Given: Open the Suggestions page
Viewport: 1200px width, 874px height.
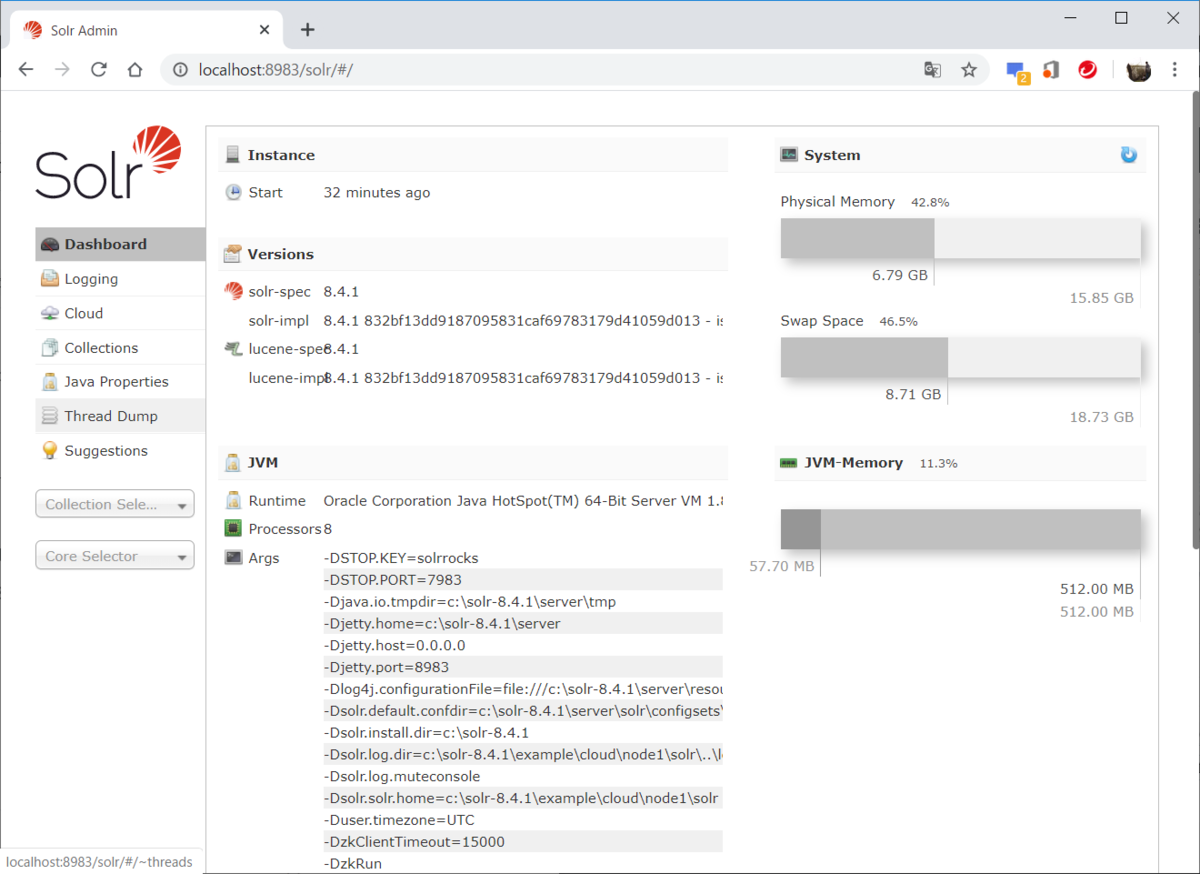Looking at the screenshot, I should click(x=120, y=451).
